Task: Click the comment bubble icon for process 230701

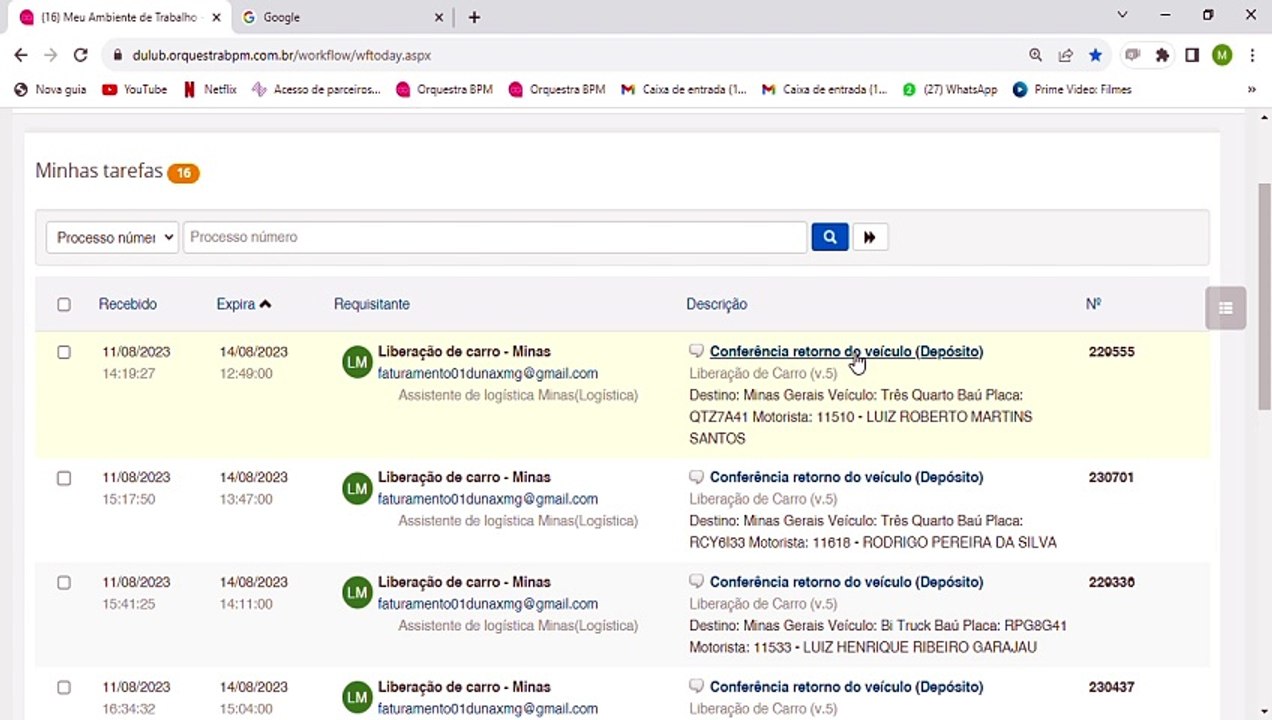Action: point(697,477)
